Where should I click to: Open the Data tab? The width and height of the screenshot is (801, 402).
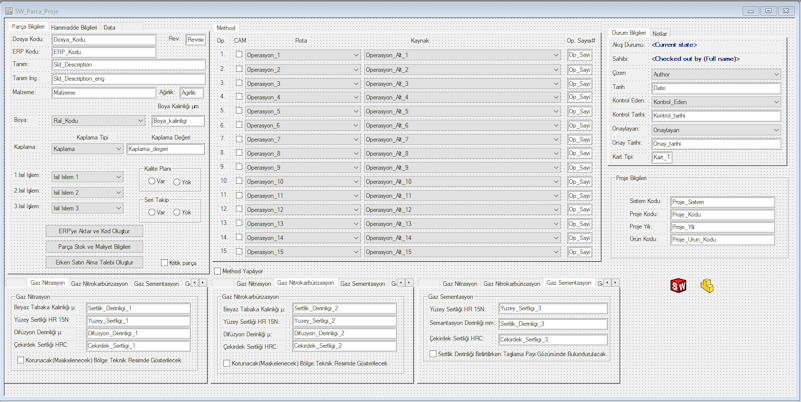pyautogui.click(x=109, y=28)
